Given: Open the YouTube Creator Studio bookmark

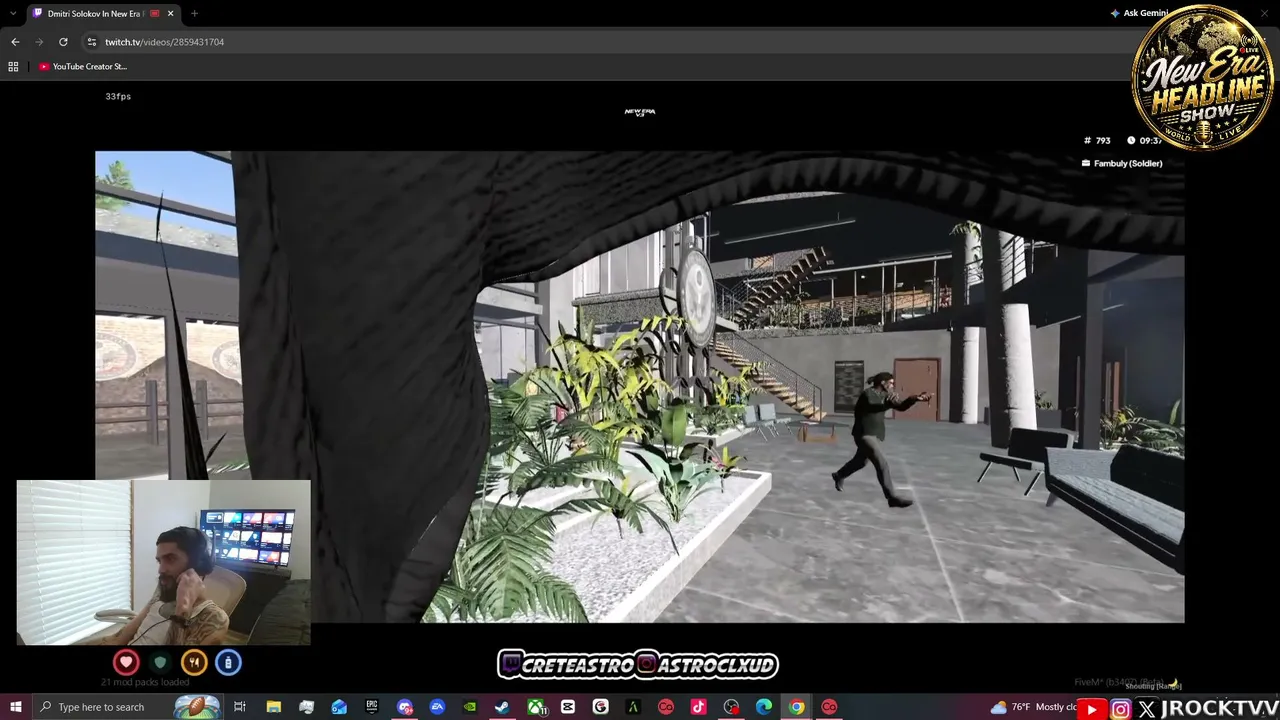Looking at the screenshot, I should pyautogui.click(x=84, y=66).
